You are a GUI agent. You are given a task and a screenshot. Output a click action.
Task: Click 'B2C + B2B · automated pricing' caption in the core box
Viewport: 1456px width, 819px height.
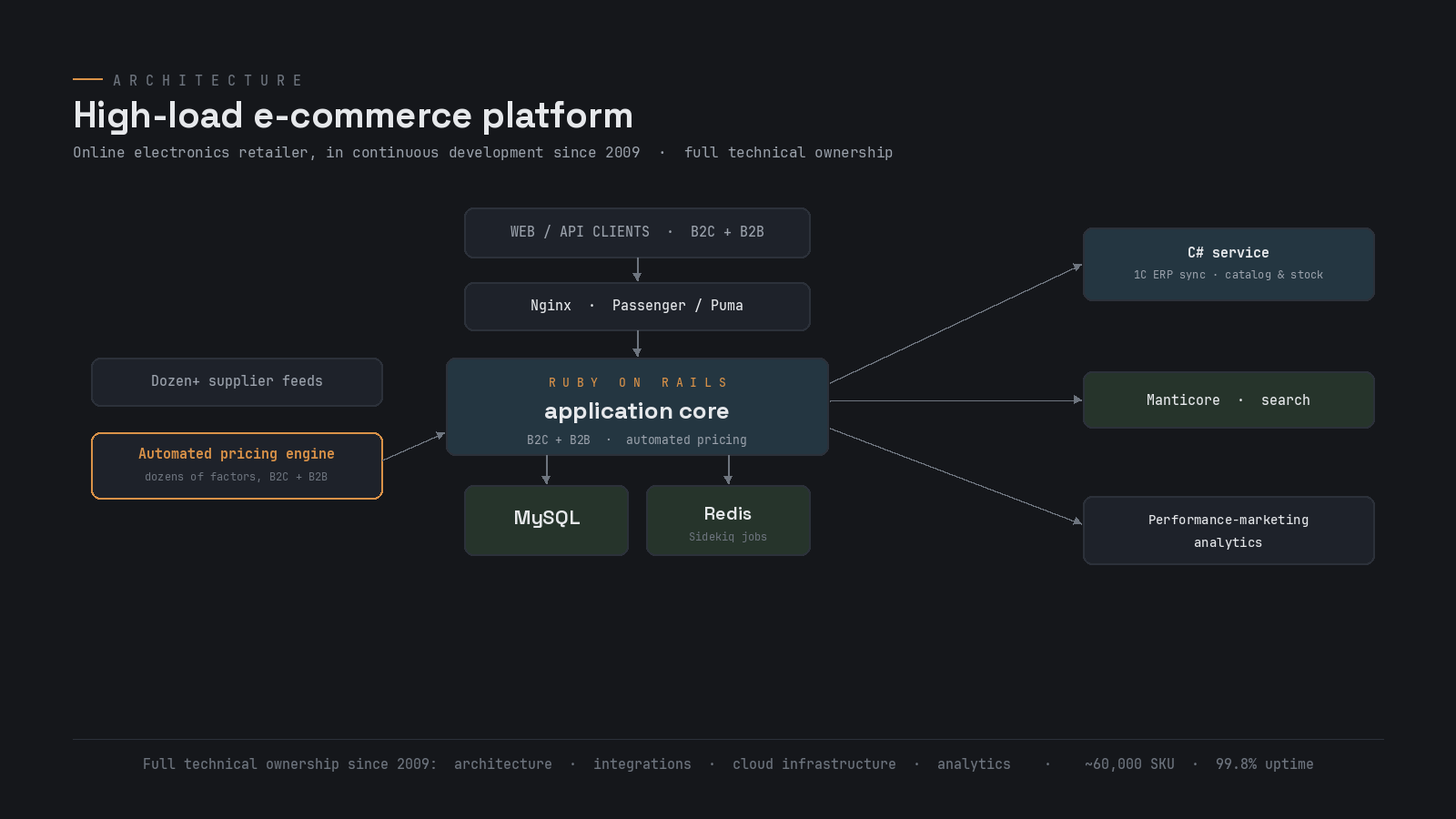point(637,440)
